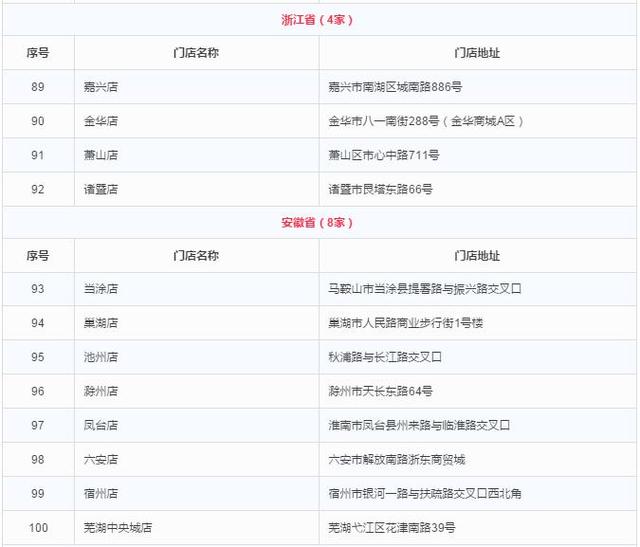The width and height of the screenshot is (640, 547).
Task: Click serial number 100
Action: (38, 528)
